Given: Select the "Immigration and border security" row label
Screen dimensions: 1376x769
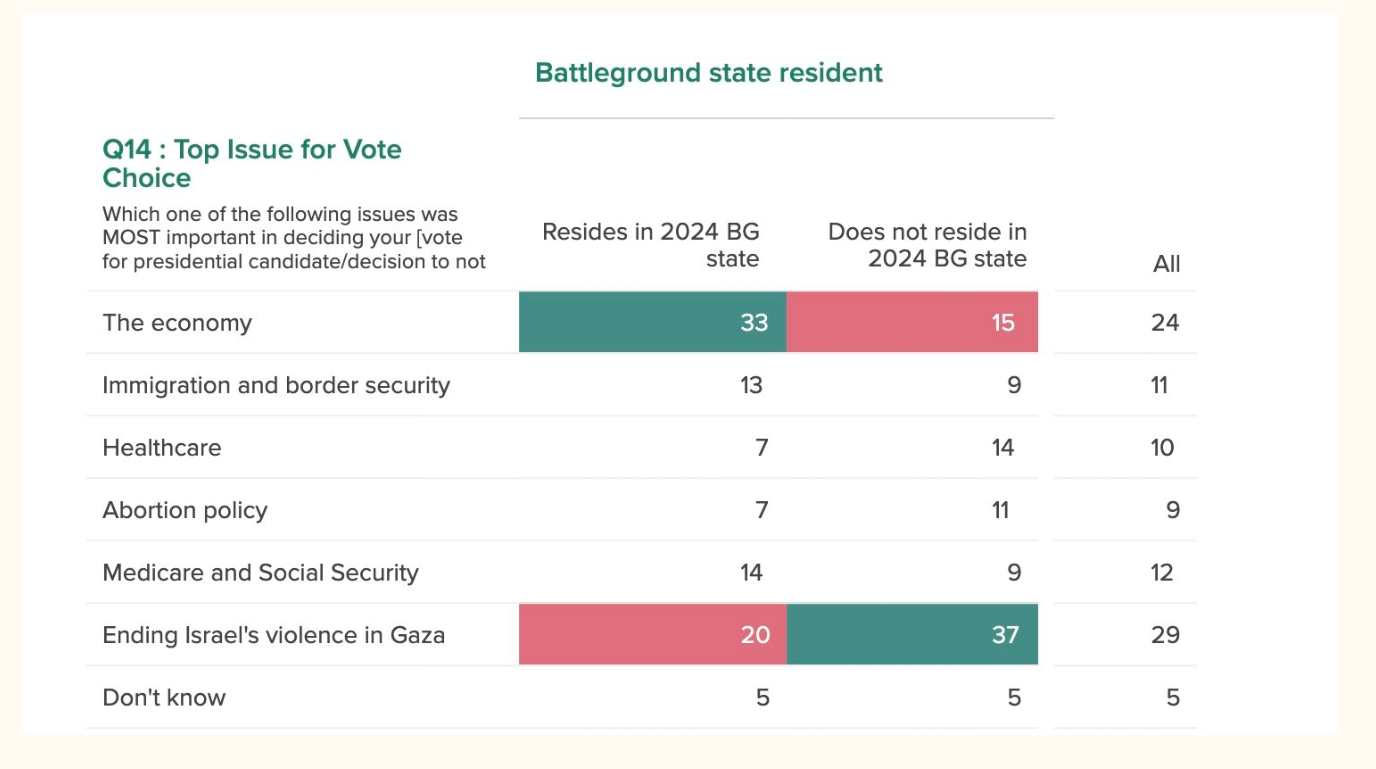Looking at the screenshot, I should point(276,386).
